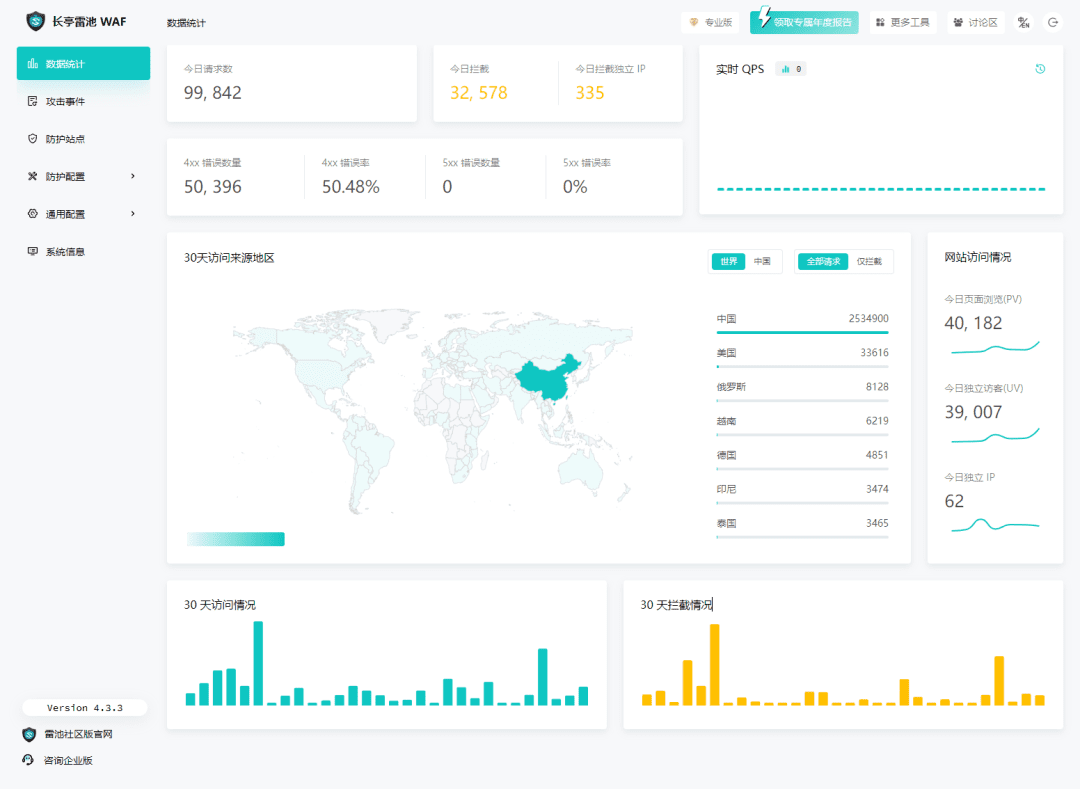Go to the 数据统计 menu item
1080x789 pixels.
(83, 64)
